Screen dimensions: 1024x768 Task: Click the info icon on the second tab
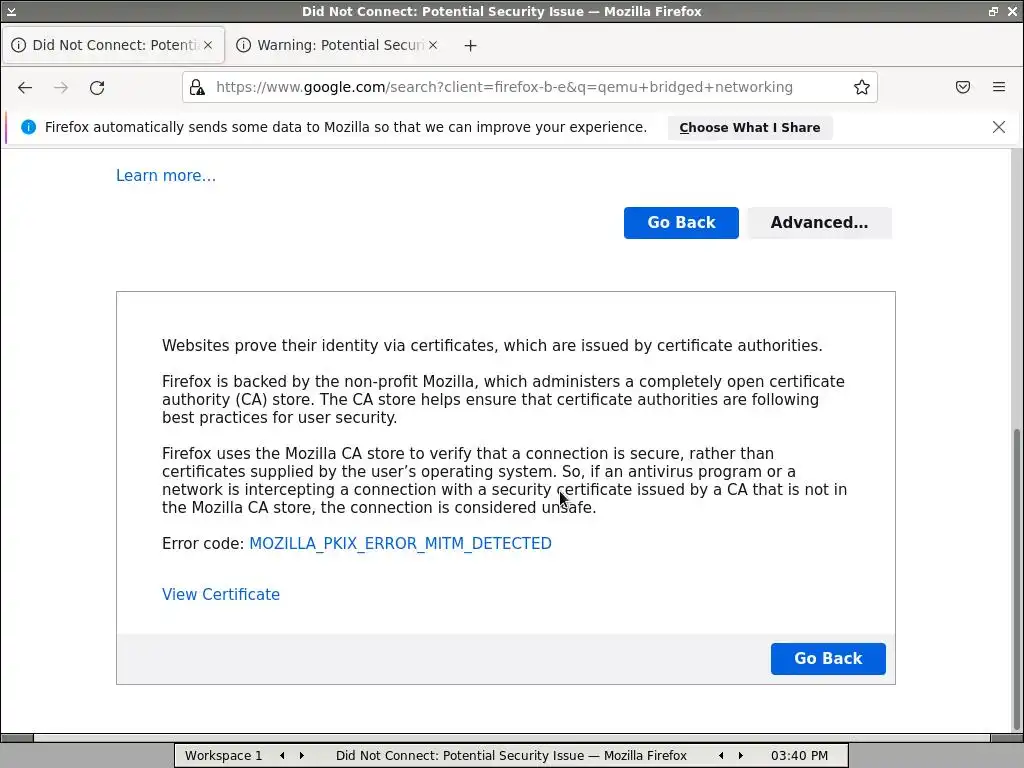coord(244,45)
